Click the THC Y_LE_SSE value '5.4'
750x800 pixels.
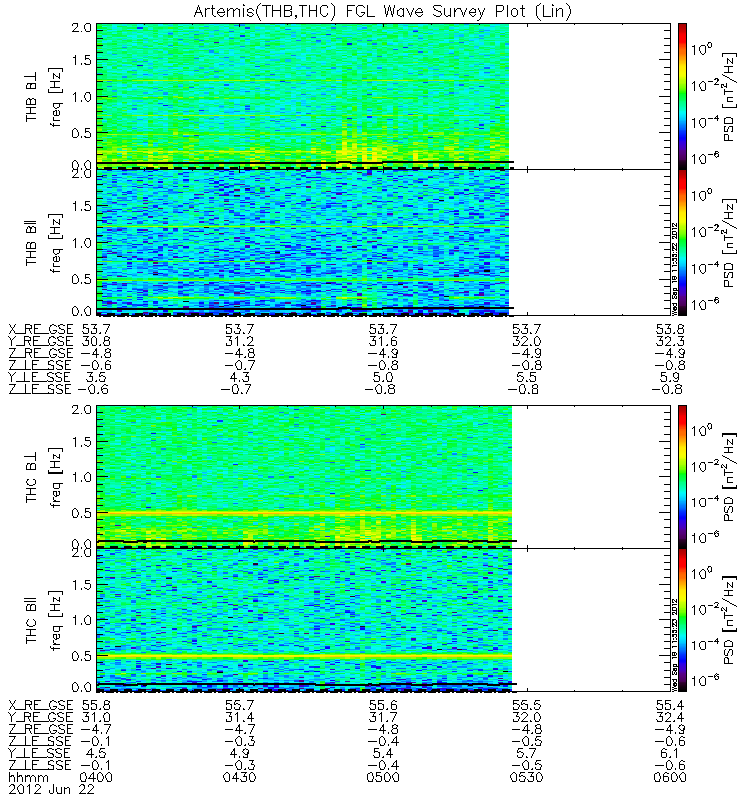coord(383,753)
